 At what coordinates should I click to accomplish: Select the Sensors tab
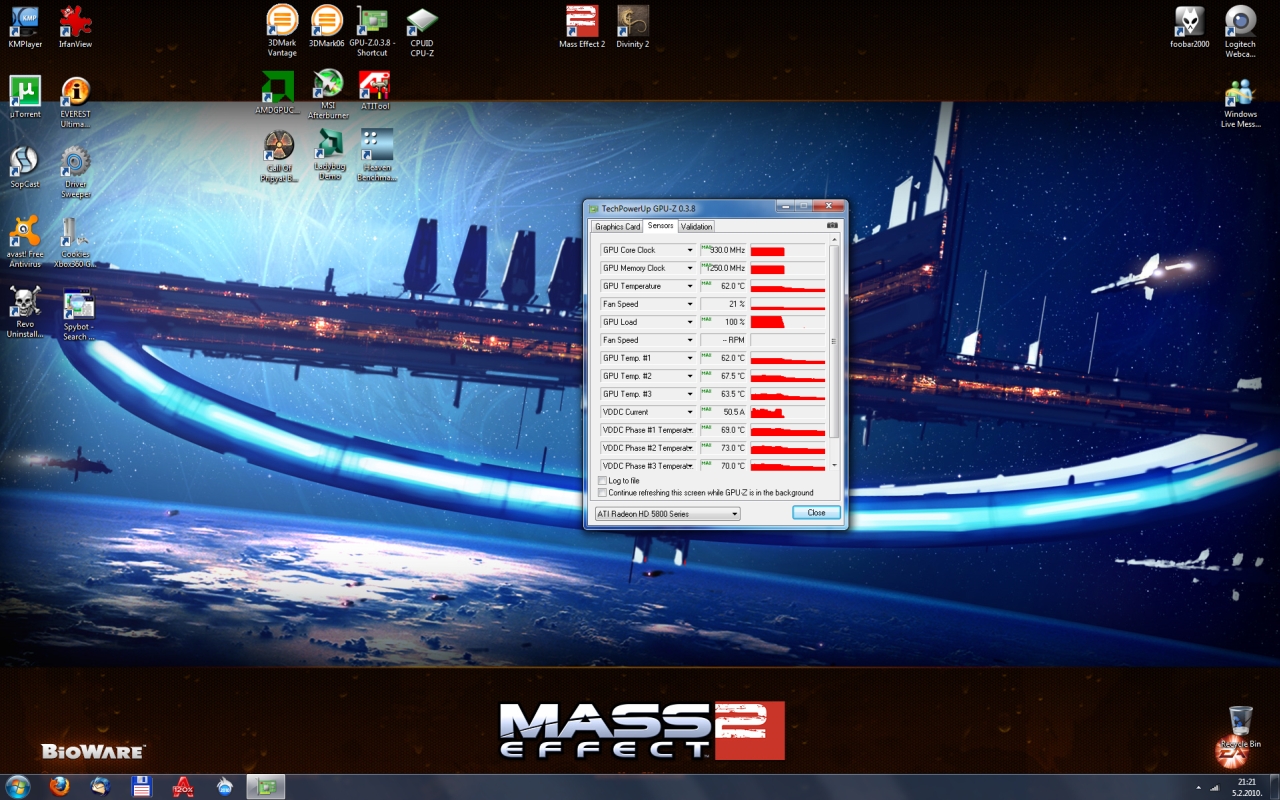click(660, 226)
